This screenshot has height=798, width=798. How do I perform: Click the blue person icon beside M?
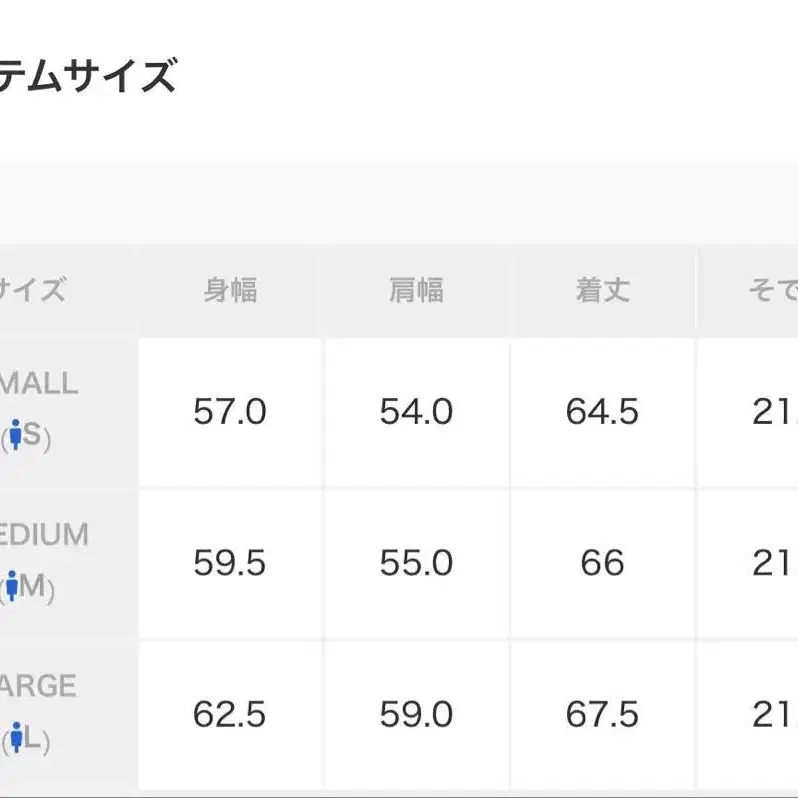[x=12, y=587]
